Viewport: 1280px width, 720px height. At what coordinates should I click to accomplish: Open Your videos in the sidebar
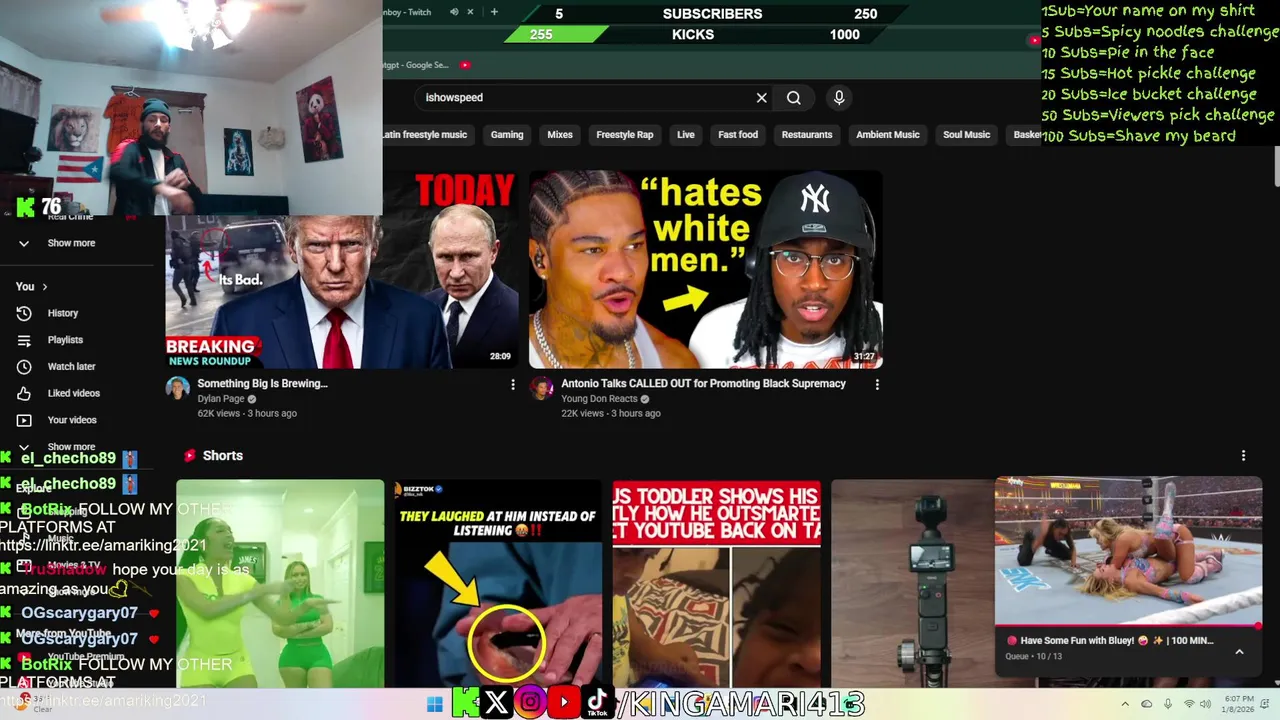[x=72, y=420]
